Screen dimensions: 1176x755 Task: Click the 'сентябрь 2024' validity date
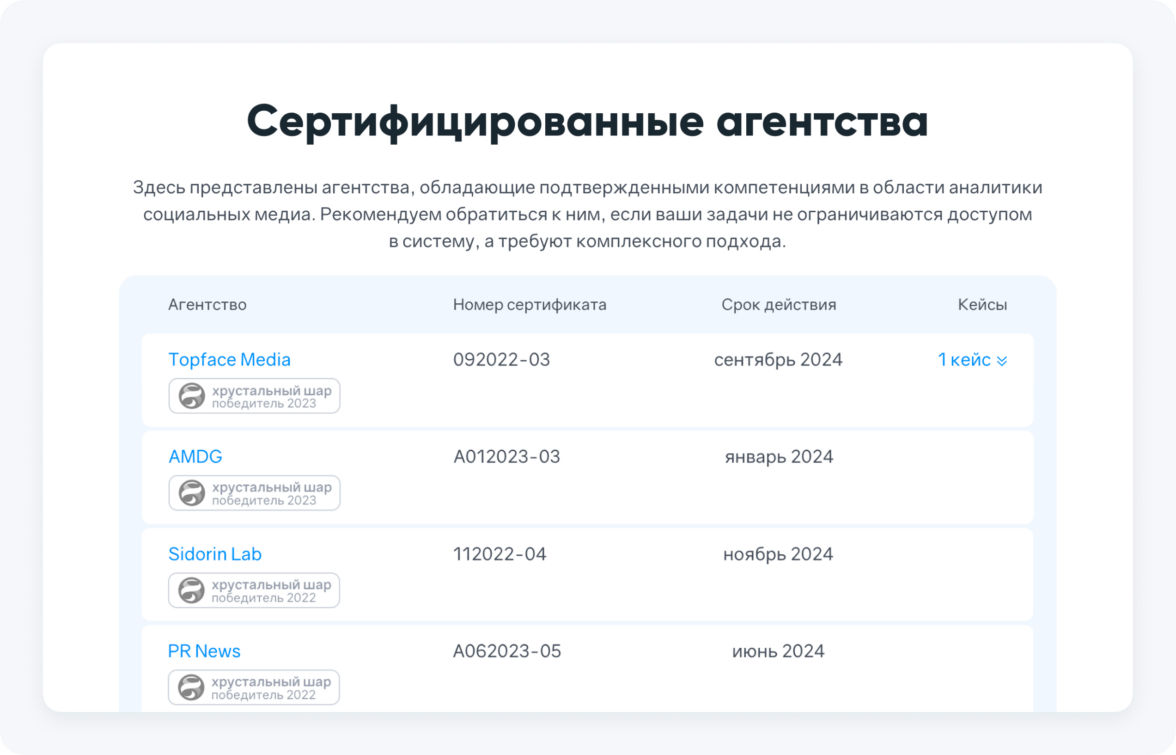[778, 360]
